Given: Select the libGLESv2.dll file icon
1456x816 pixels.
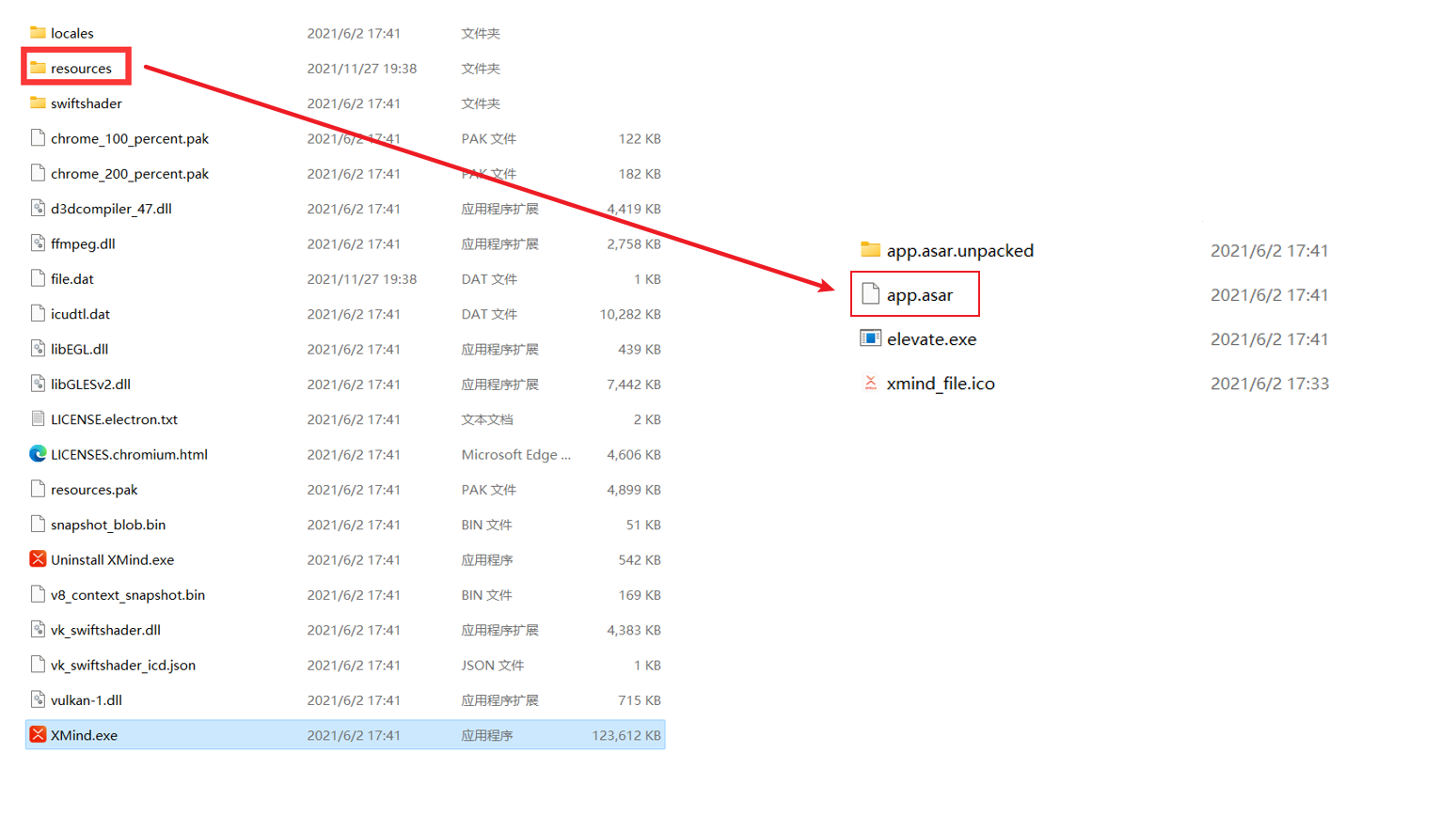Looking at the screenshot, I should 38,384.
